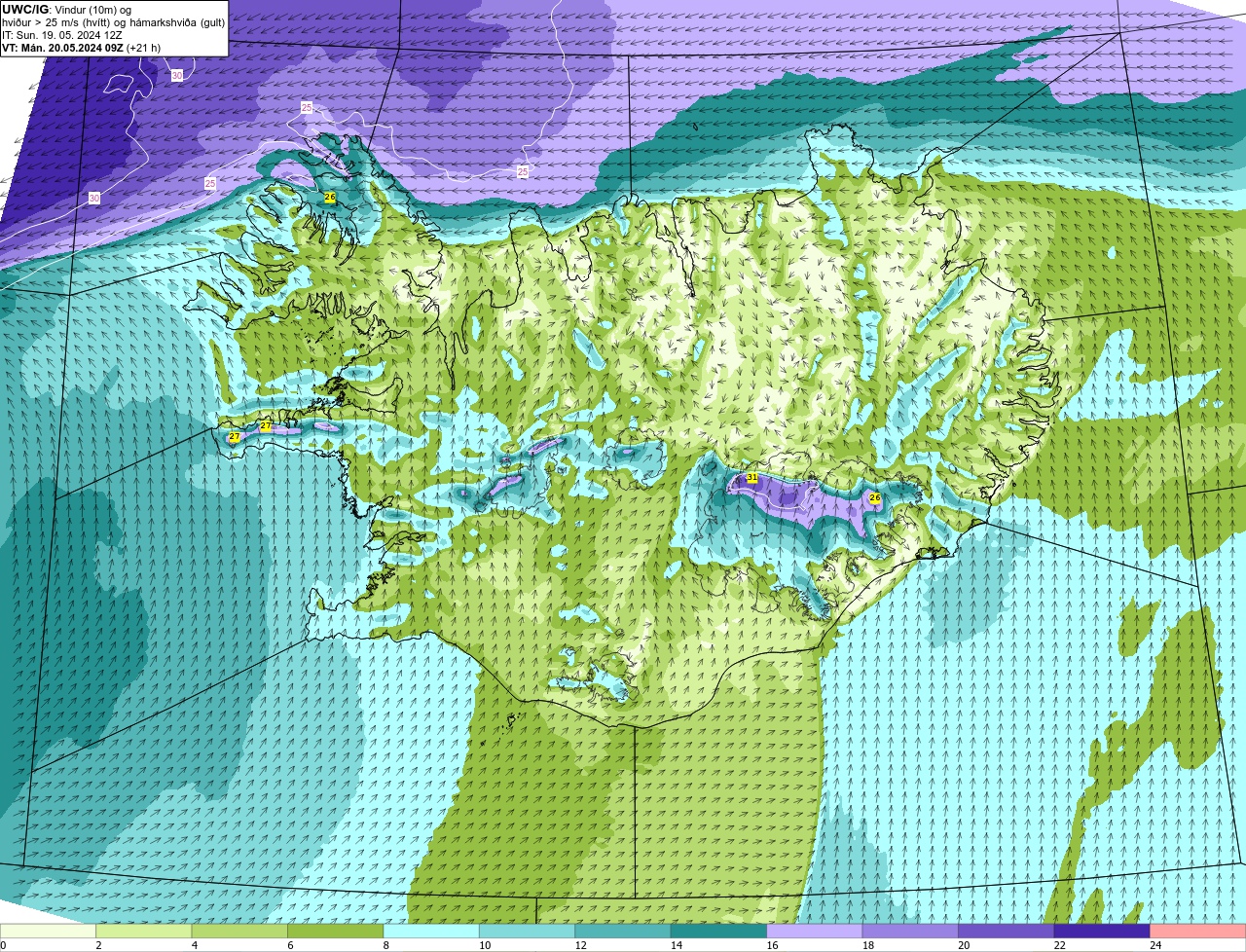Click the dark indigo 22–24 legend swatch
This screenshot has height=952, width=1246.
[1101, 932]
